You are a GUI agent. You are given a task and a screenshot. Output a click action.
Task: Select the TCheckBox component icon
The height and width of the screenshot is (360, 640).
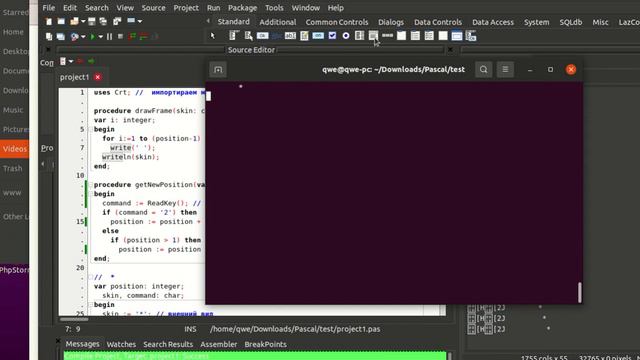pyautogui.click(x=332, y=36)
